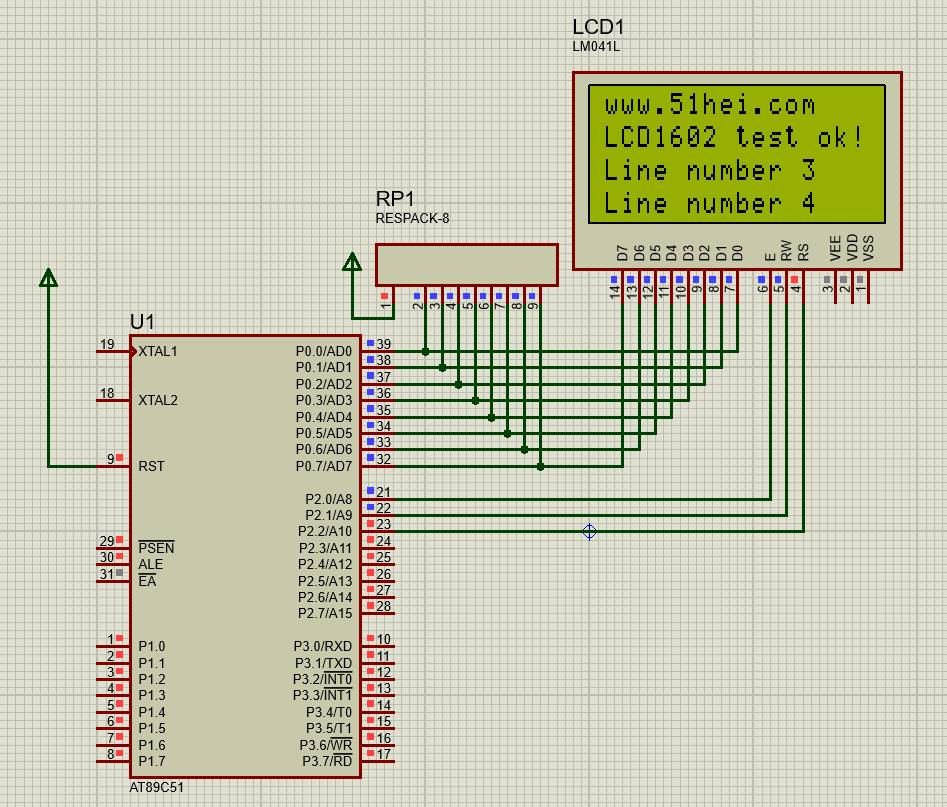
Task: Click pin number 21 on U1
Action: pos(384,492)
